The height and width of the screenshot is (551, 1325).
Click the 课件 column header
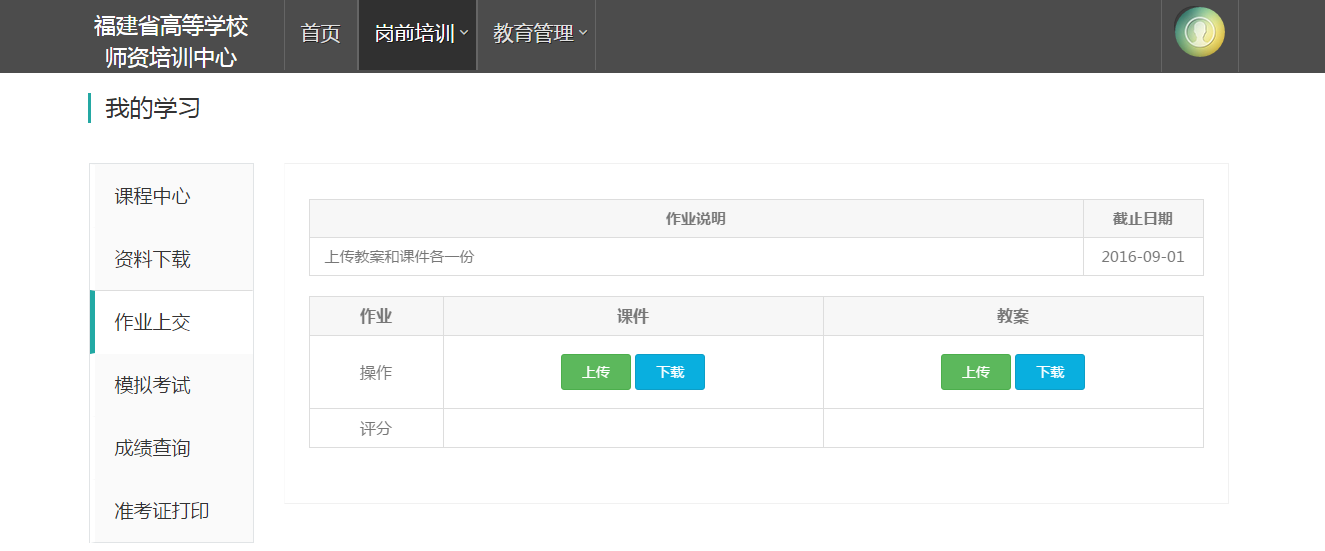point(632,316)
